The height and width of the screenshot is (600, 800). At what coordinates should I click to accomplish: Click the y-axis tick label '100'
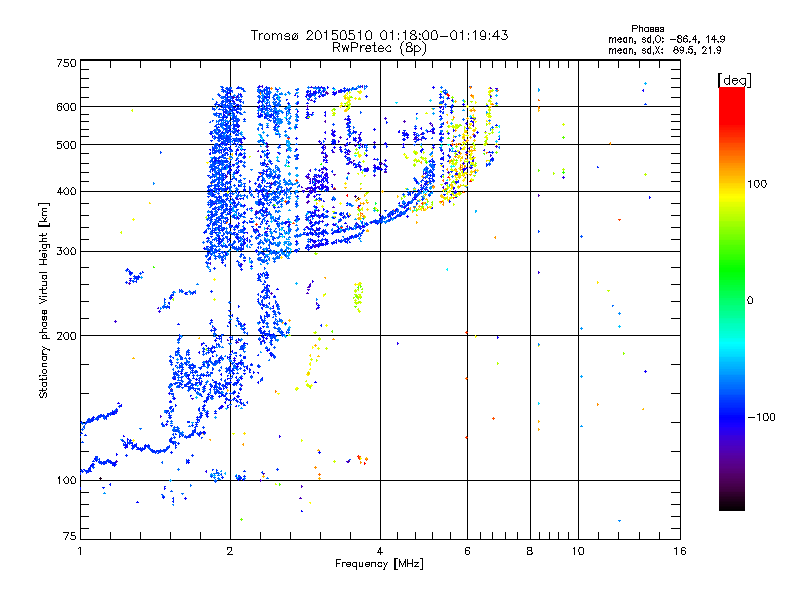pos(67,481)
